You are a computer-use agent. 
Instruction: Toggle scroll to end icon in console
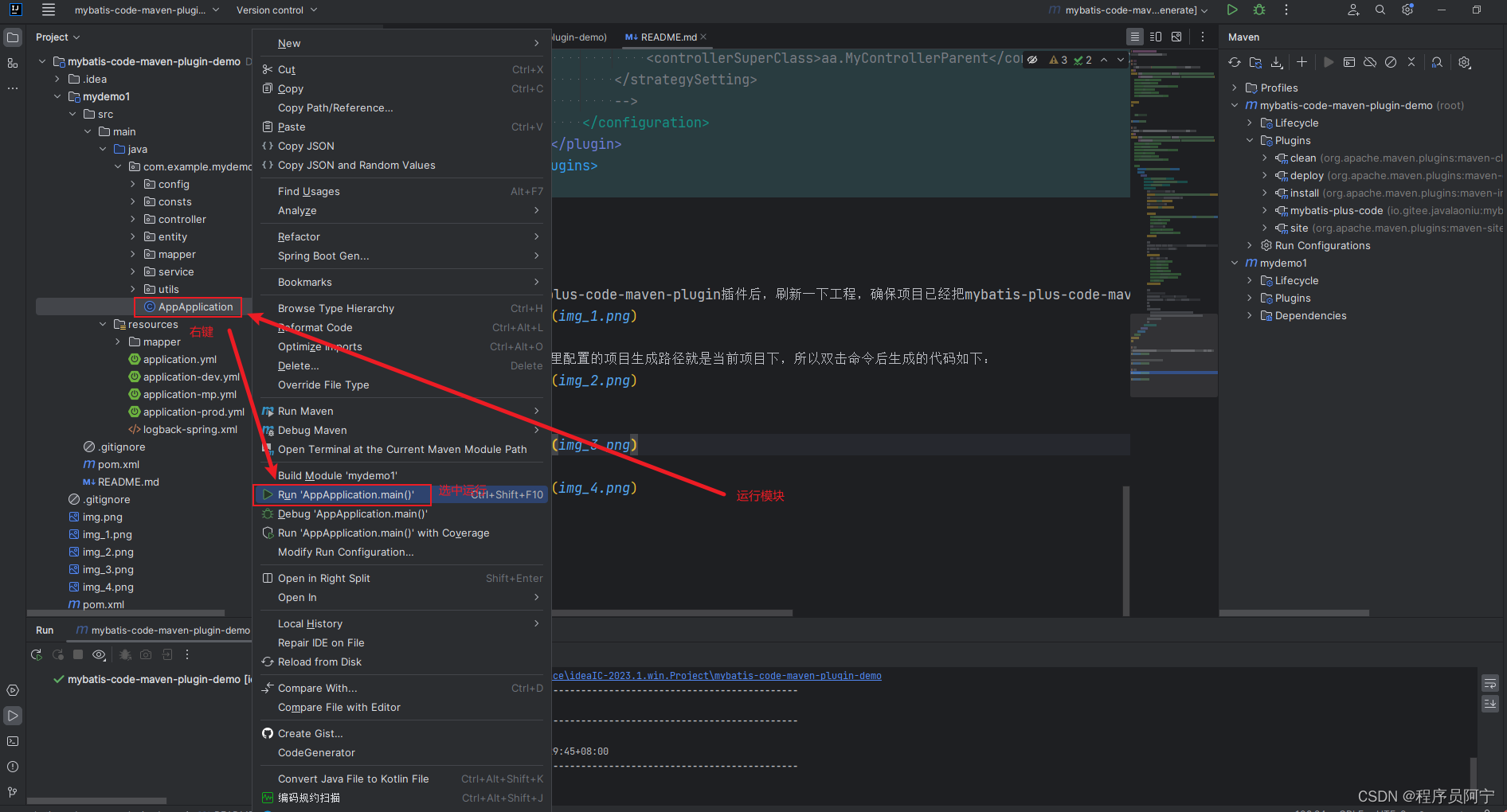point(1490,704)
